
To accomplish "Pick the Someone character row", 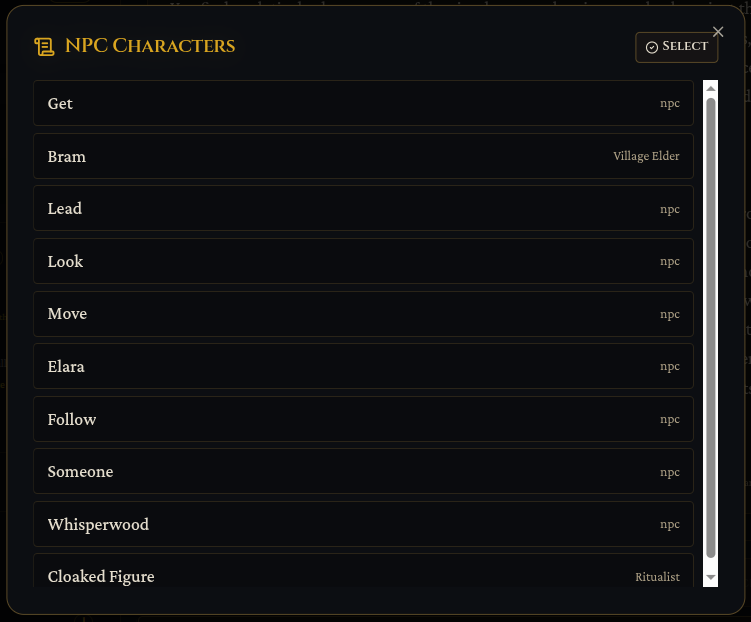I will [x=363, y=472].
